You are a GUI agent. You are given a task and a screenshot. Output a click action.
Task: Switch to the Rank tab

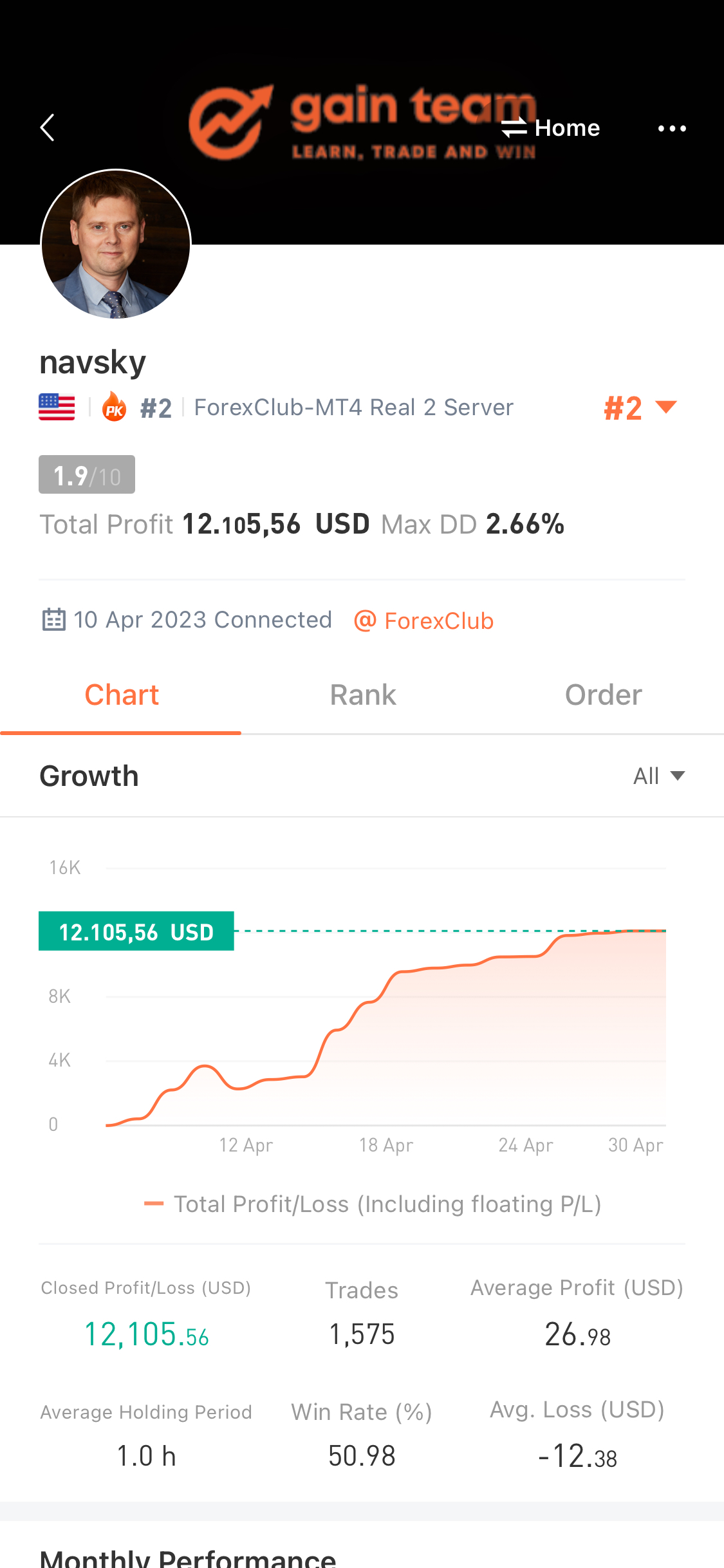363,695
